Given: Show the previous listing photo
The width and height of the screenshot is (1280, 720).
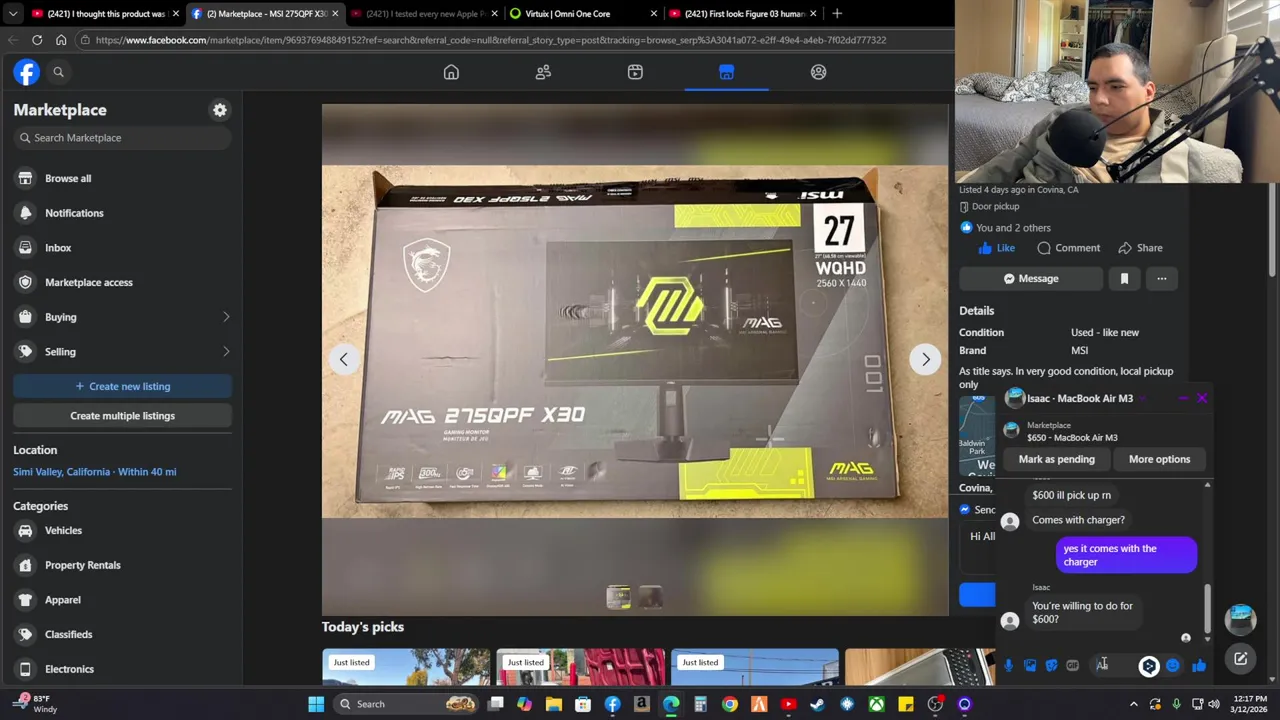Looking at the screenshot, I should [343, 359].
